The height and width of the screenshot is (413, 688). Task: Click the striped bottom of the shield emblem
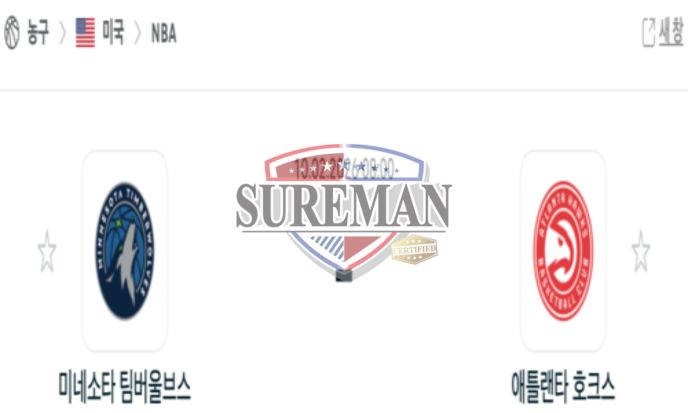pos(344,251)
